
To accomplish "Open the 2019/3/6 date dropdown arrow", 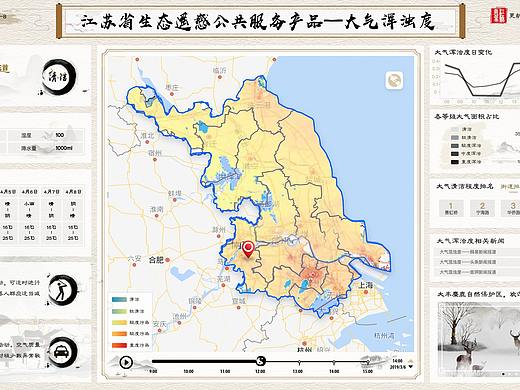I will pos(411,367).
